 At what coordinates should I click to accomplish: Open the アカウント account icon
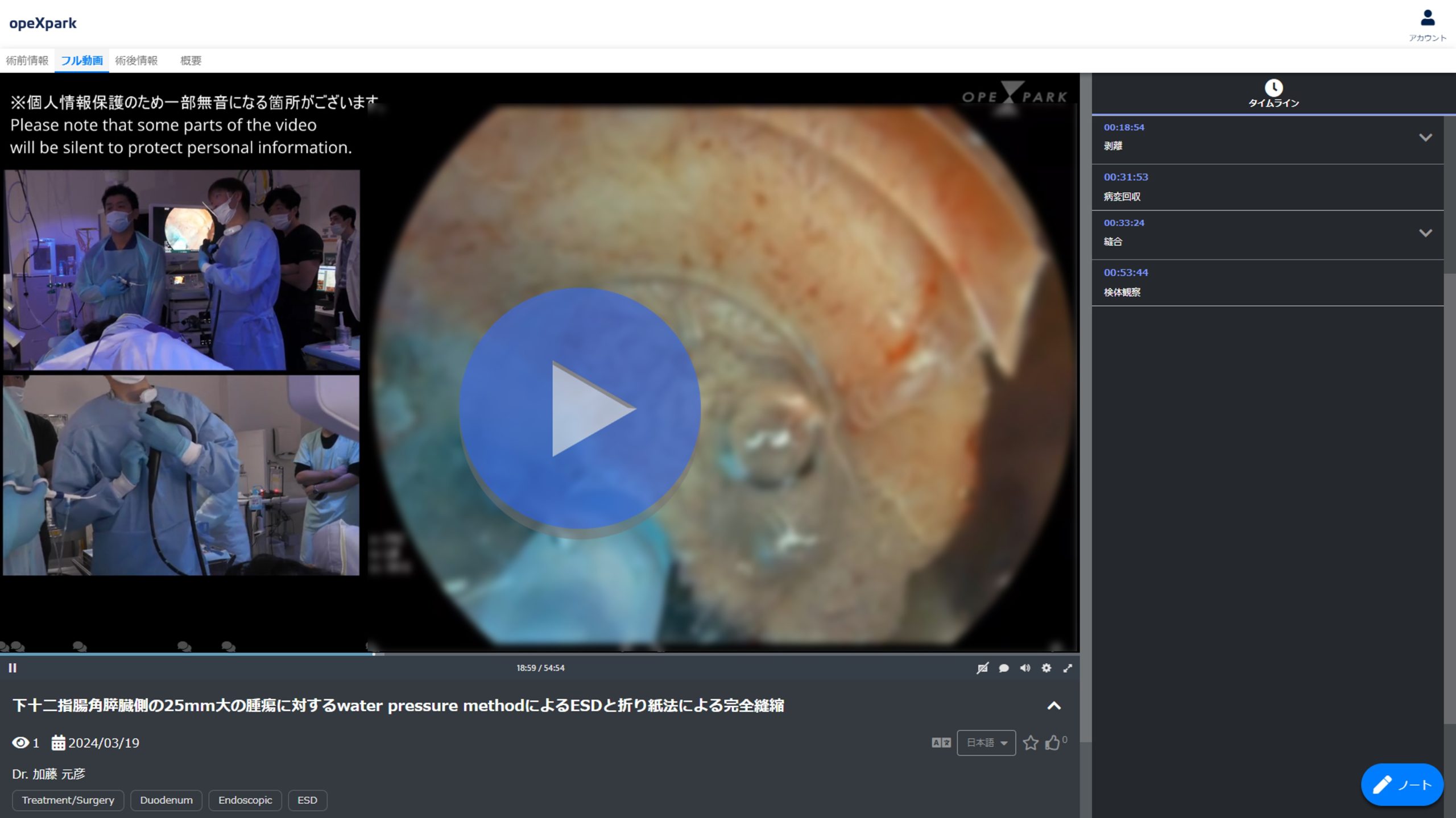tap(1427, 19)
